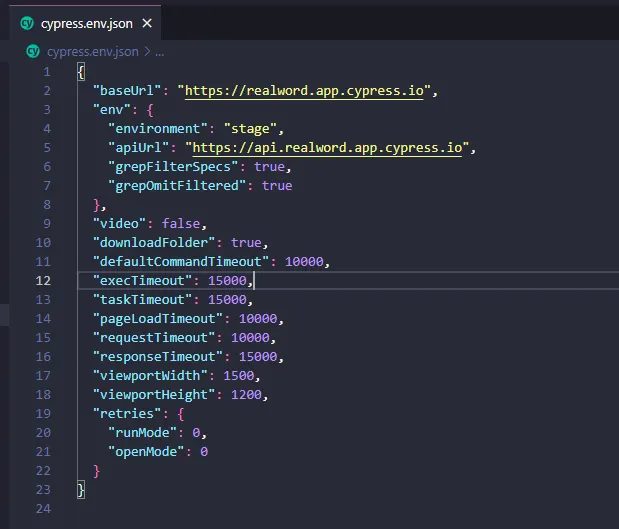Click the 0 value of runMode
Screen dimensions: 619x529
pyautogui.click(x=196, y=433)
